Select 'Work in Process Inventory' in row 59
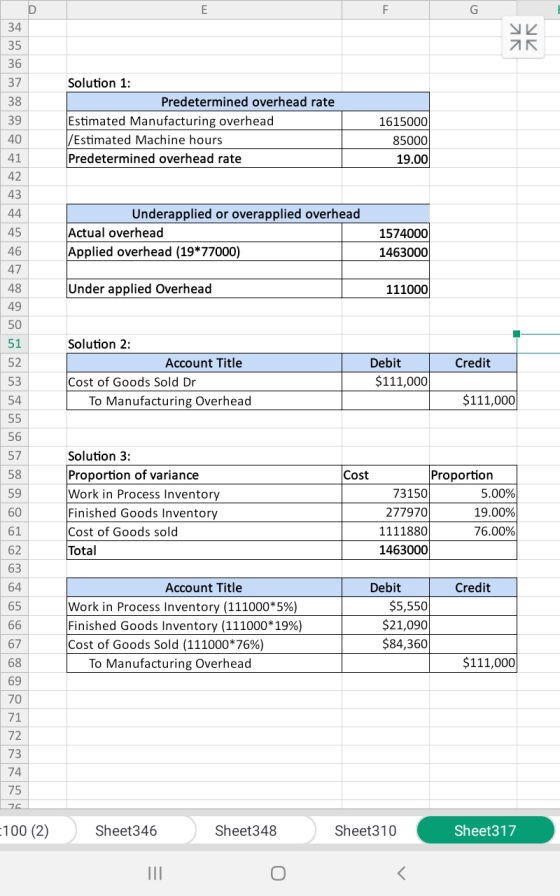This screenshot has width=560, height=896. [x=204, y=494]
